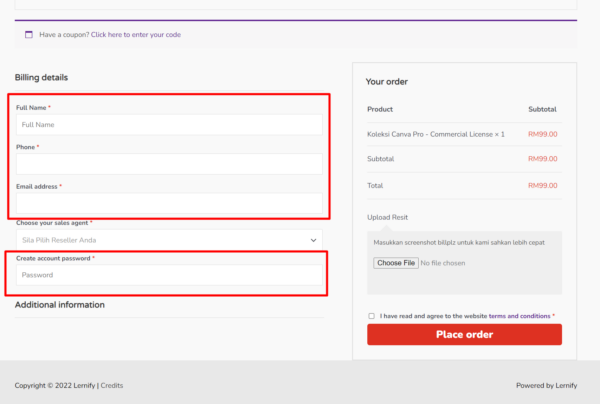Open the Credits link in the footer
The height and width of the screenshot is (404, 600).
pyautogui.click(x=111, y=385)
